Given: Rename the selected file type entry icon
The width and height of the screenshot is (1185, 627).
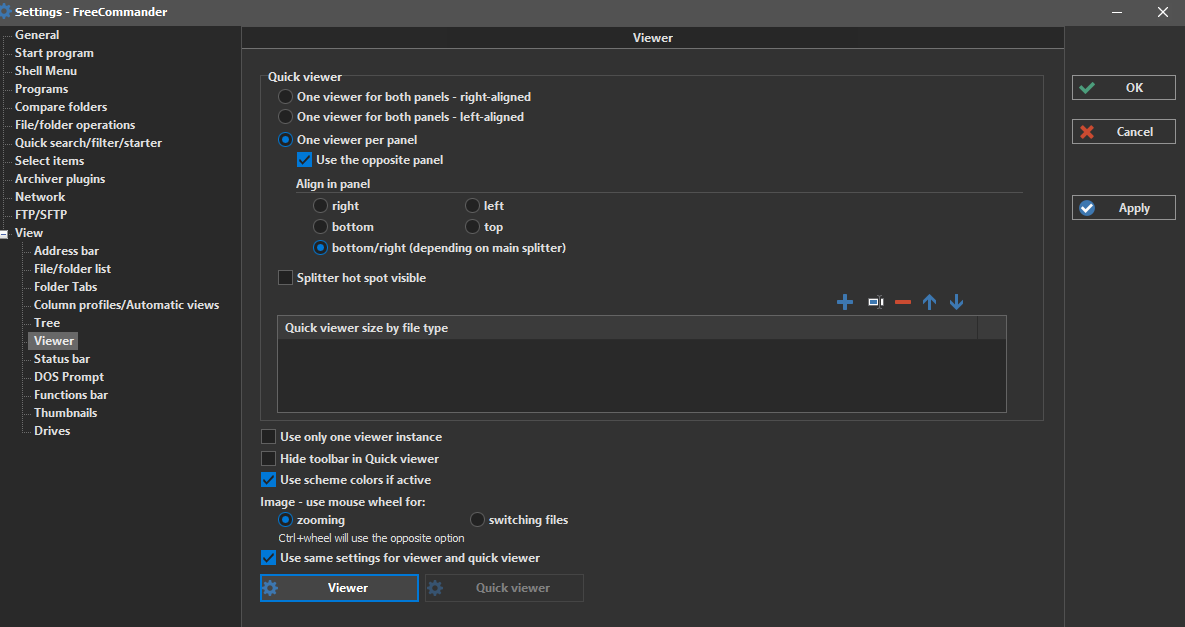Looking at the screenshot, I should tap(875, 302).
